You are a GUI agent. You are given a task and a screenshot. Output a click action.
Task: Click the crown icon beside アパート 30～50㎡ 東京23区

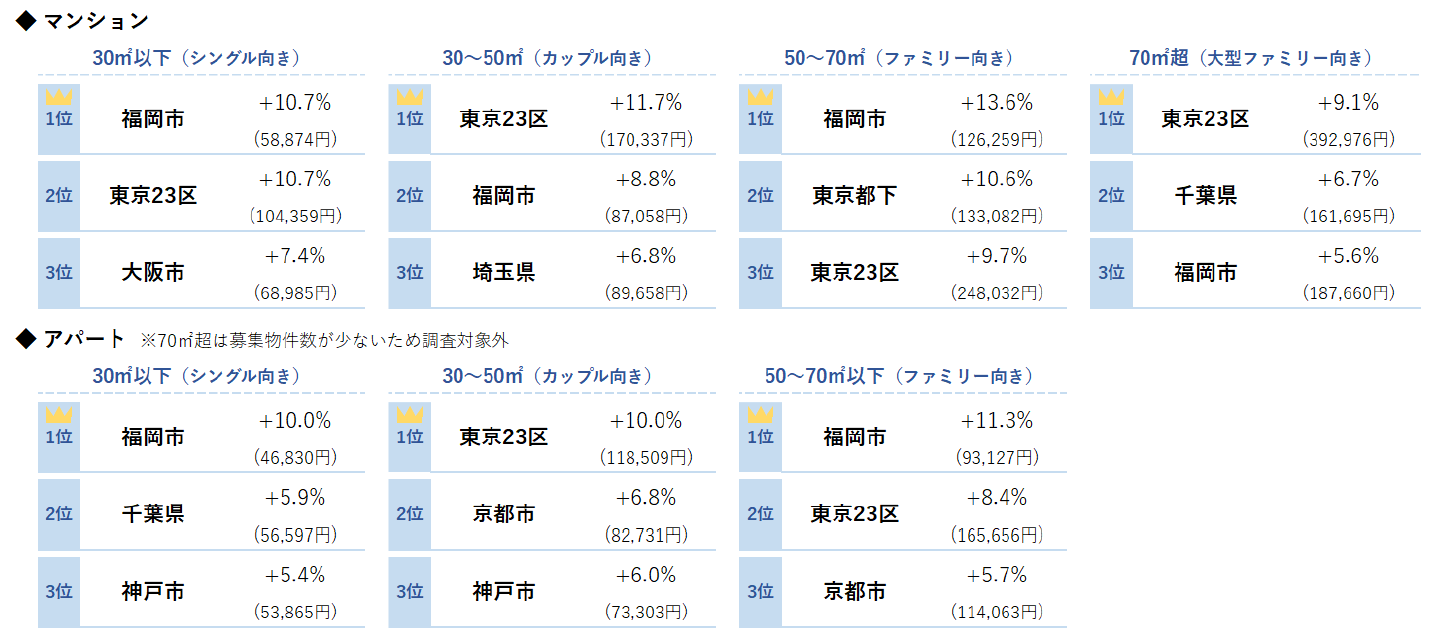[410, 416]
